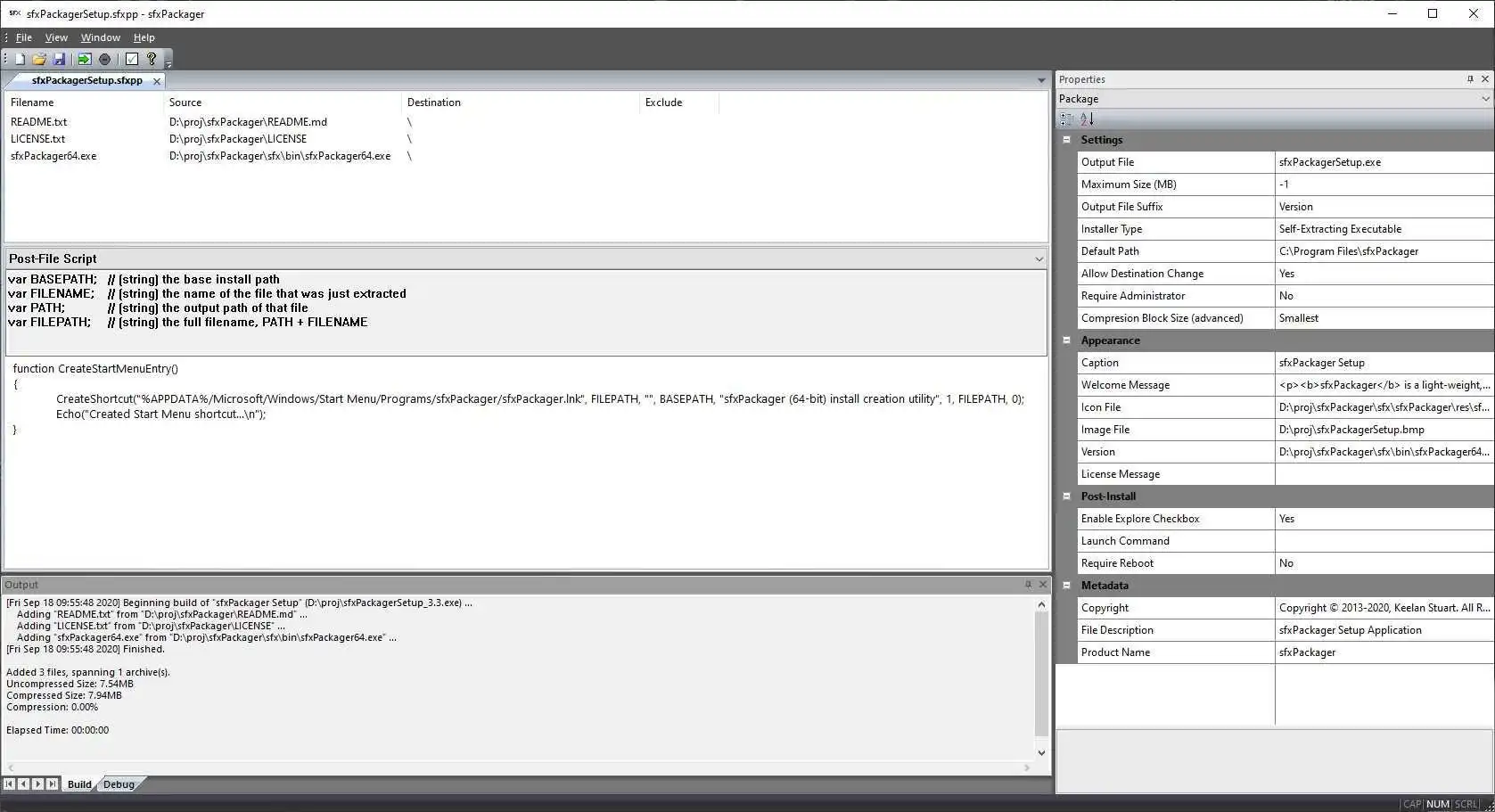1495x812 pixels.
Task: Close the Output panel
Action: (x=1043, y=585)
